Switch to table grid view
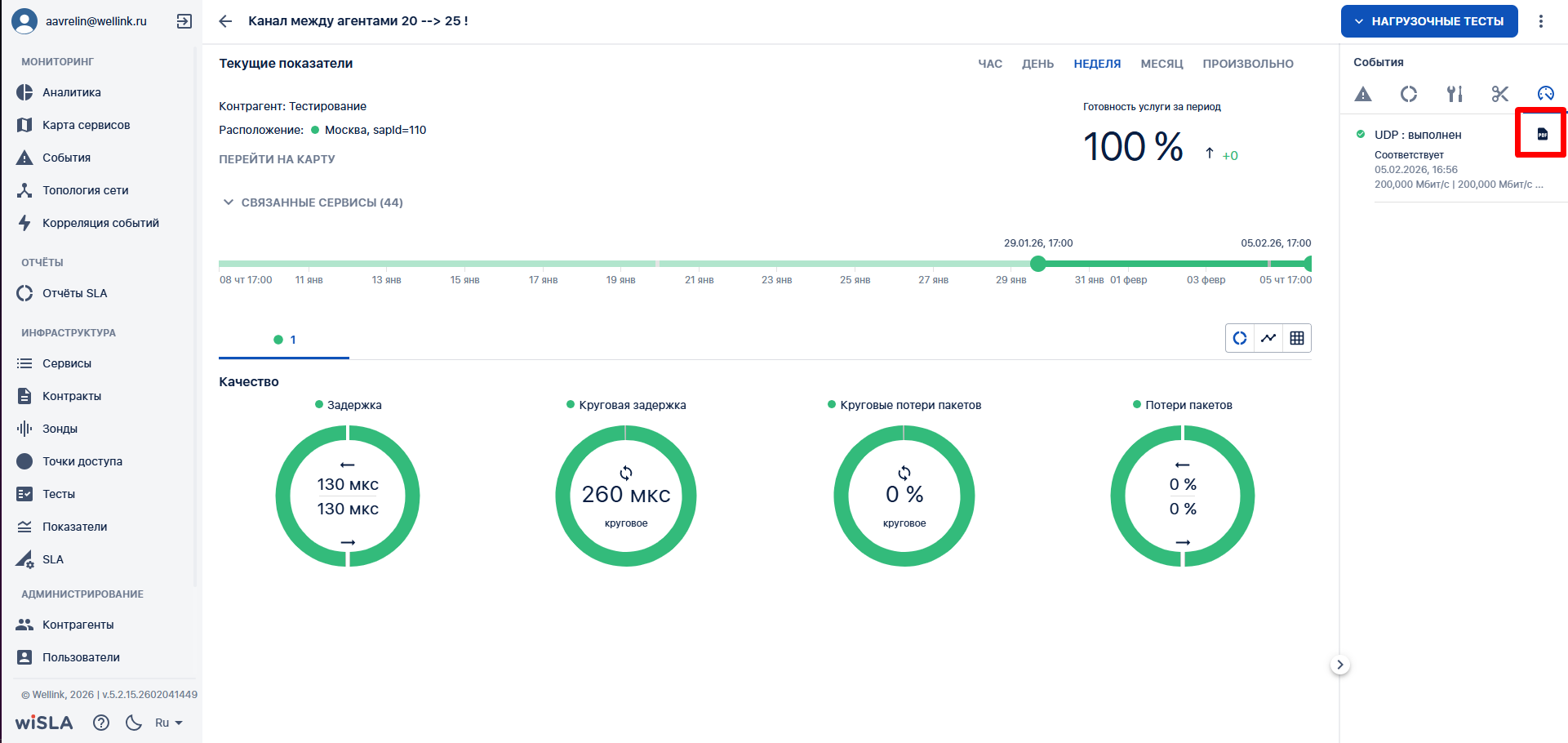The image size is (1568, 743). (1297, 338)
